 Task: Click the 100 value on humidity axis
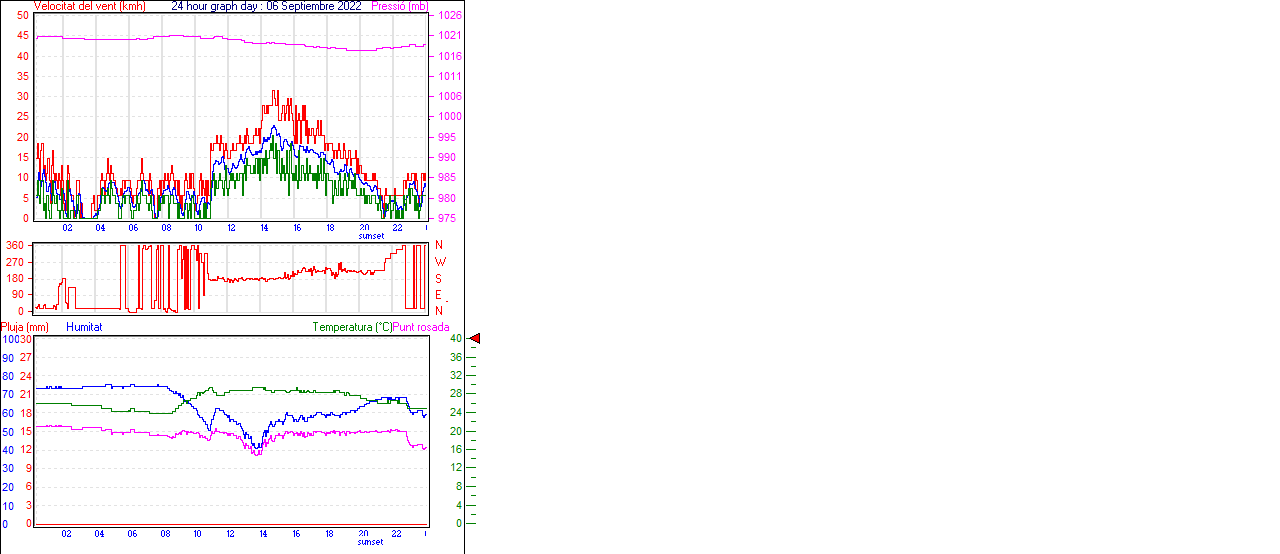click(9, 339)
